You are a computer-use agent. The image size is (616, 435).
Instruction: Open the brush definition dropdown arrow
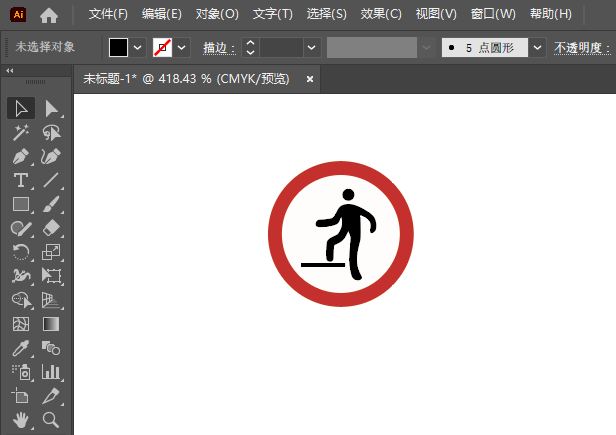[x=537, y=48]
